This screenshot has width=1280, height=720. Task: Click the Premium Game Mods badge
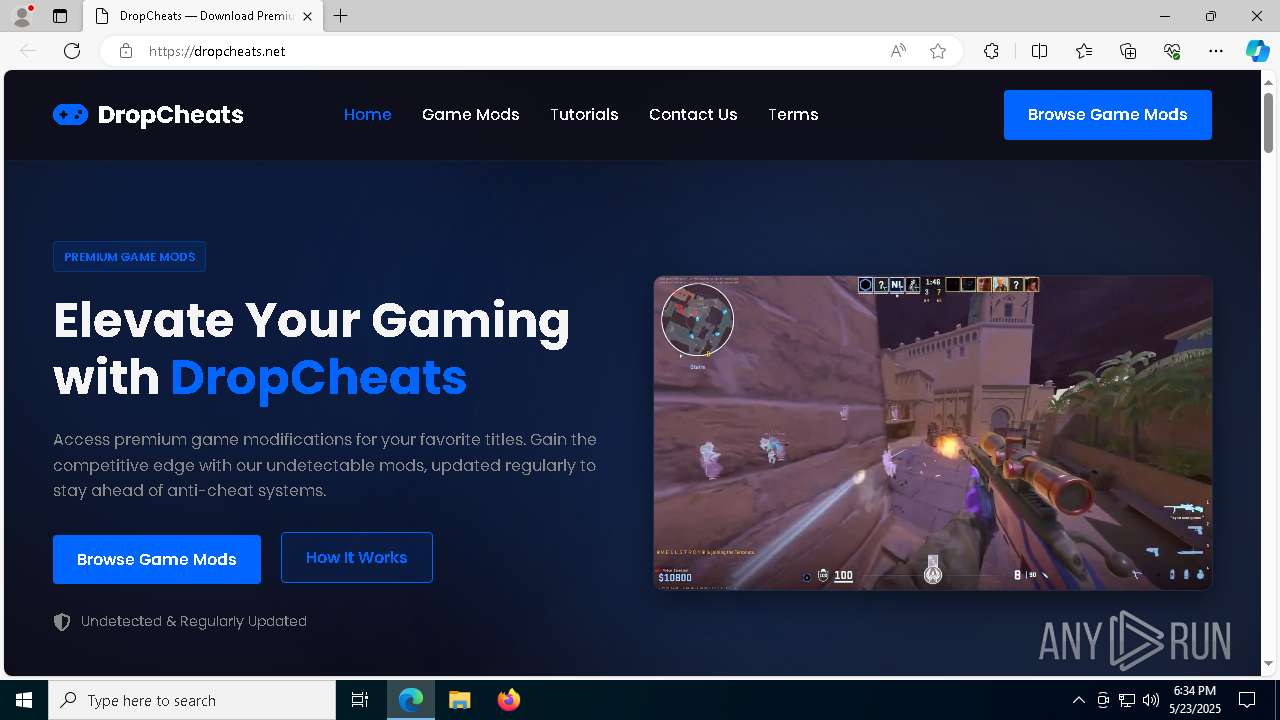click(130, 257)
